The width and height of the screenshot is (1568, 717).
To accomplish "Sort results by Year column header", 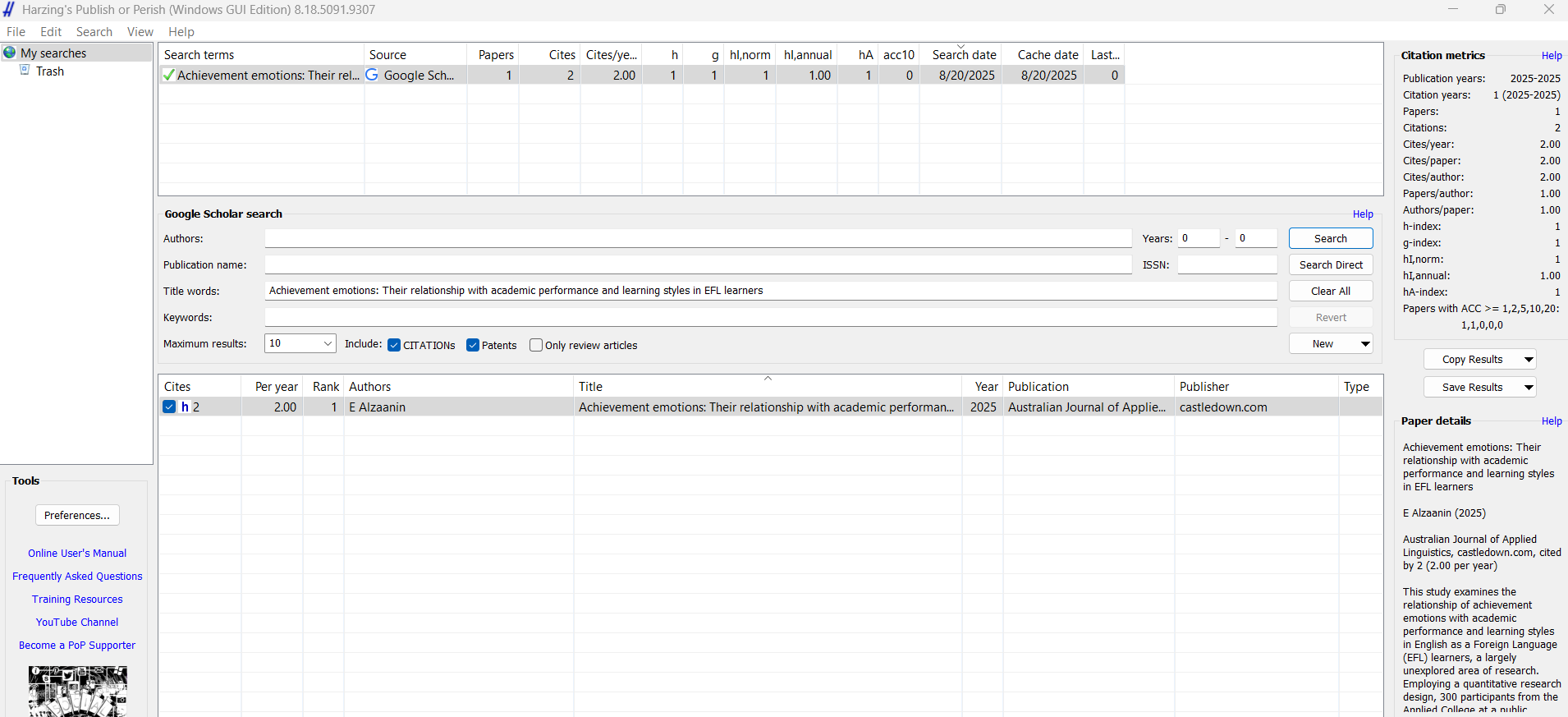I will tap(983, 386).
